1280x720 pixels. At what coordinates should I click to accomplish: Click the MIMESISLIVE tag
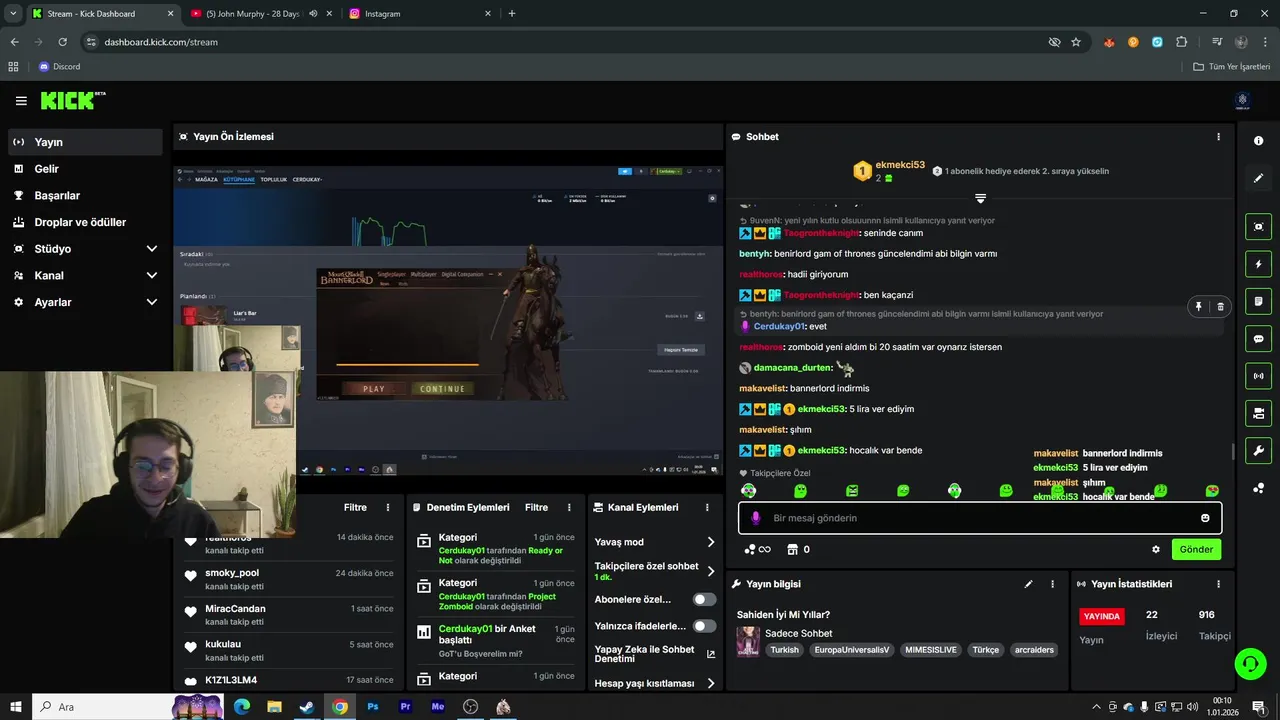[x=931, y=649]
